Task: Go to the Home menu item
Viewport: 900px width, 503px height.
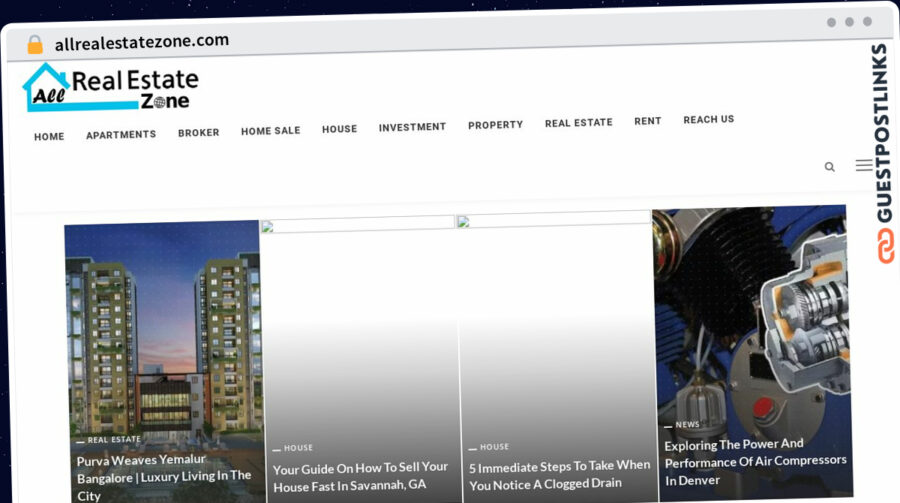Action: coord(49,137)
